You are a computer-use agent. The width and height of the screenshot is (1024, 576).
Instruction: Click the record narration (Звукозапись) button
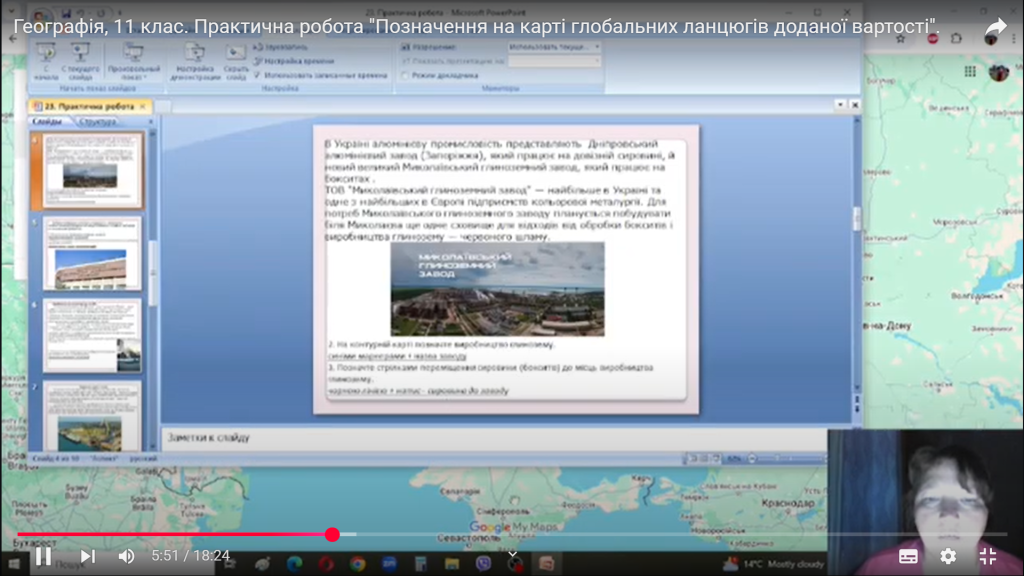tap(280, 47)
